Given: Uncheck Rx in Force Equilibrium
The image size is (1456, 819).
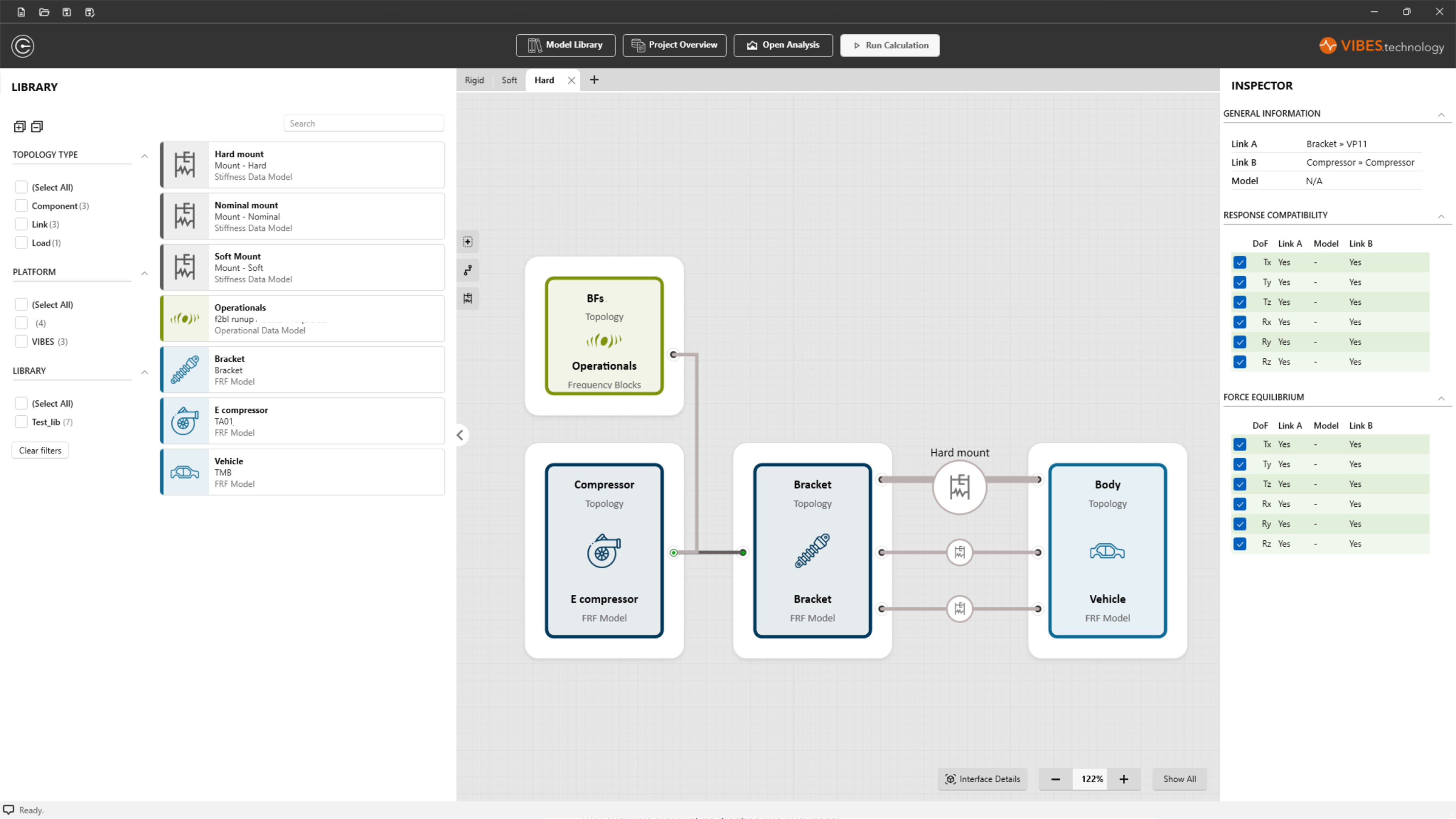Looking at the screenshot, I should pyautogui.click(x=1240, y=504).
